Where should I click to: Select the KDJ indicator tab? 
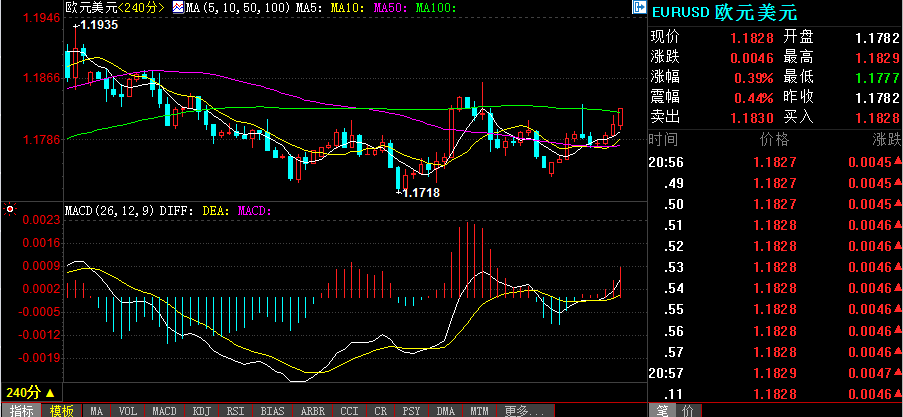201,410
